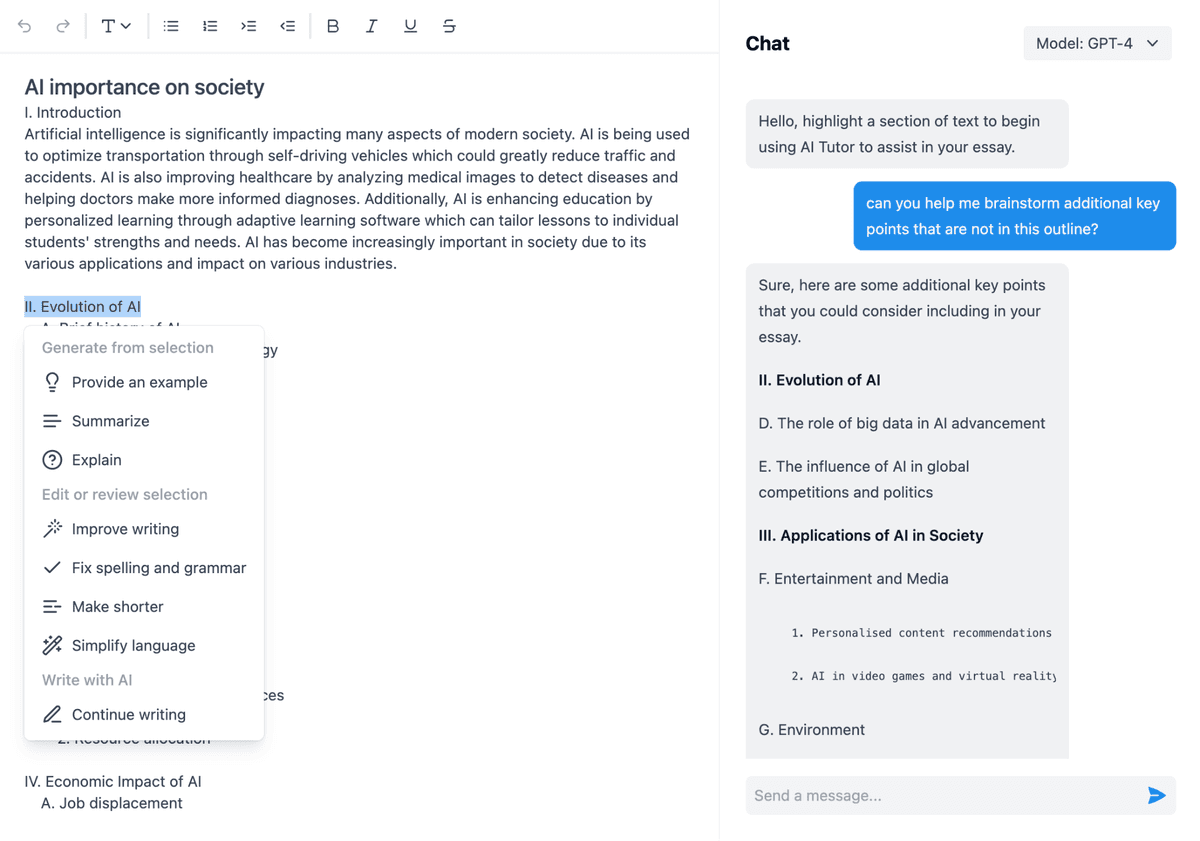Select Fix spelling and grammar
This screenshot has width=1200, height=841.
click(159, 567)
